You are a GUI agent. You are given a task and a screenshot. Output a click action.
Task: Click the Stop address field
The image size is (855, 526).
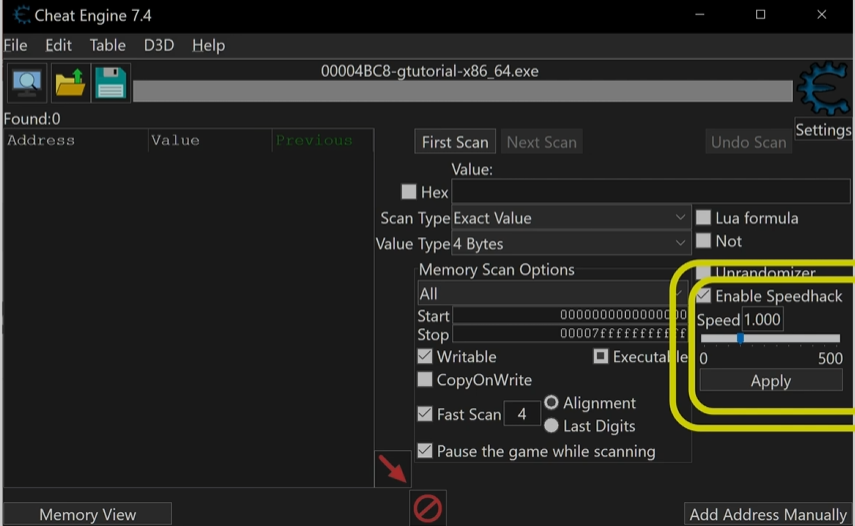click(569, 333)
